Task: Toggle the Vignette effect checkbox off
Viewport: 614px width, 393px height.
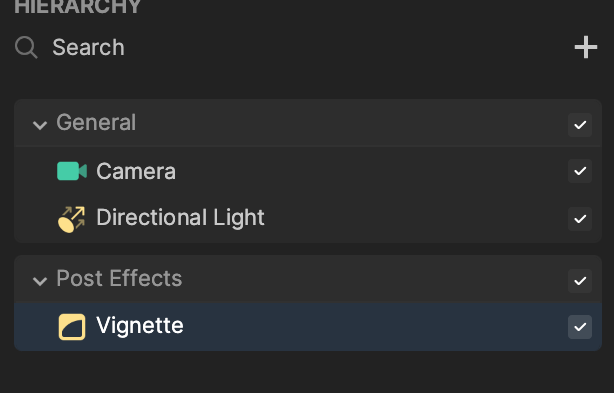Action: tap(580, 327)
